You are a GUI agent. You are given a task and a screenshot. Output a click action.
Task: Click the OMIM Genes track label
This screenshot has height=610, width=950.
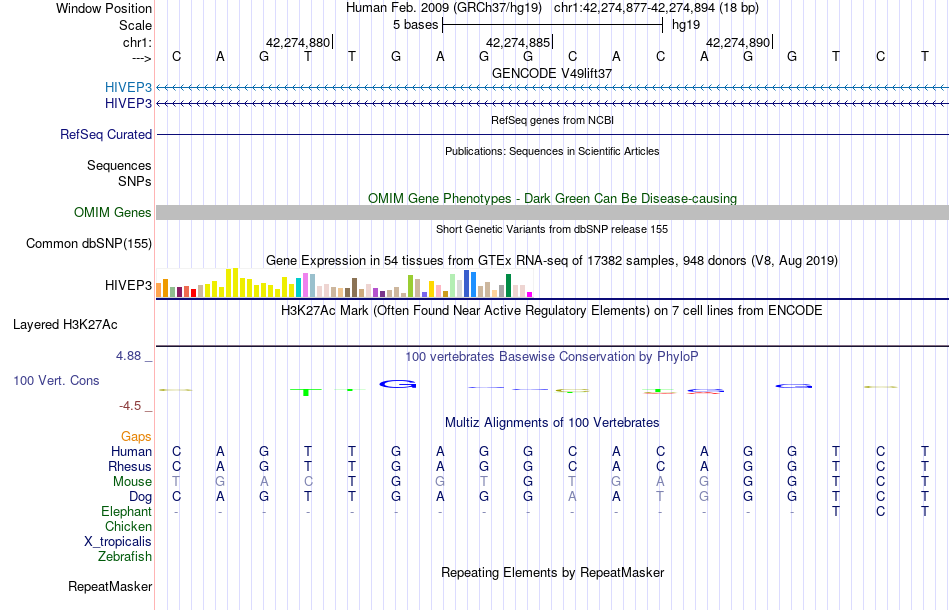pyautogui.click(x=113, y=213)
